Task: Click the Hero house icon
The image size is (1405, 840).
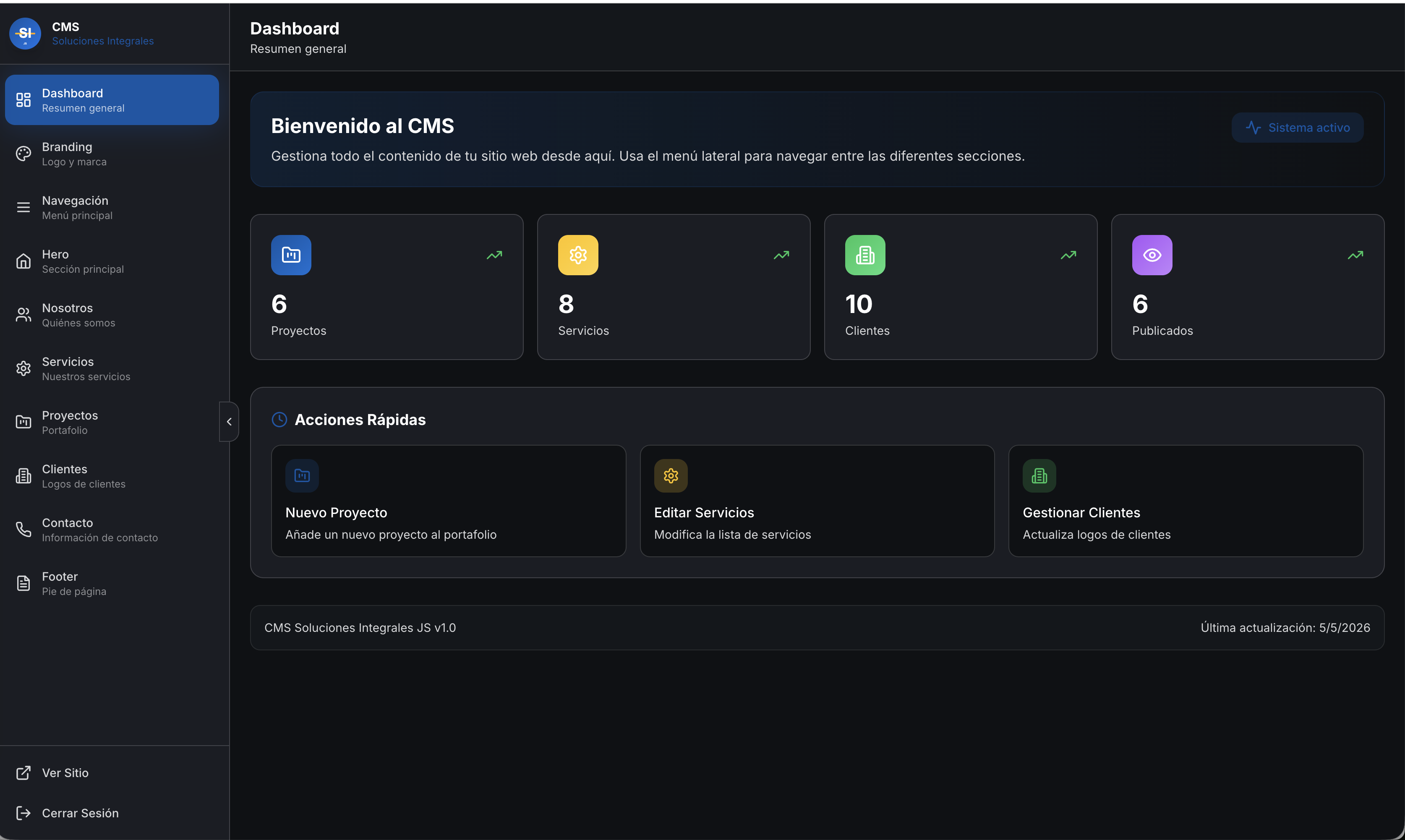Action: coord(23,261)
